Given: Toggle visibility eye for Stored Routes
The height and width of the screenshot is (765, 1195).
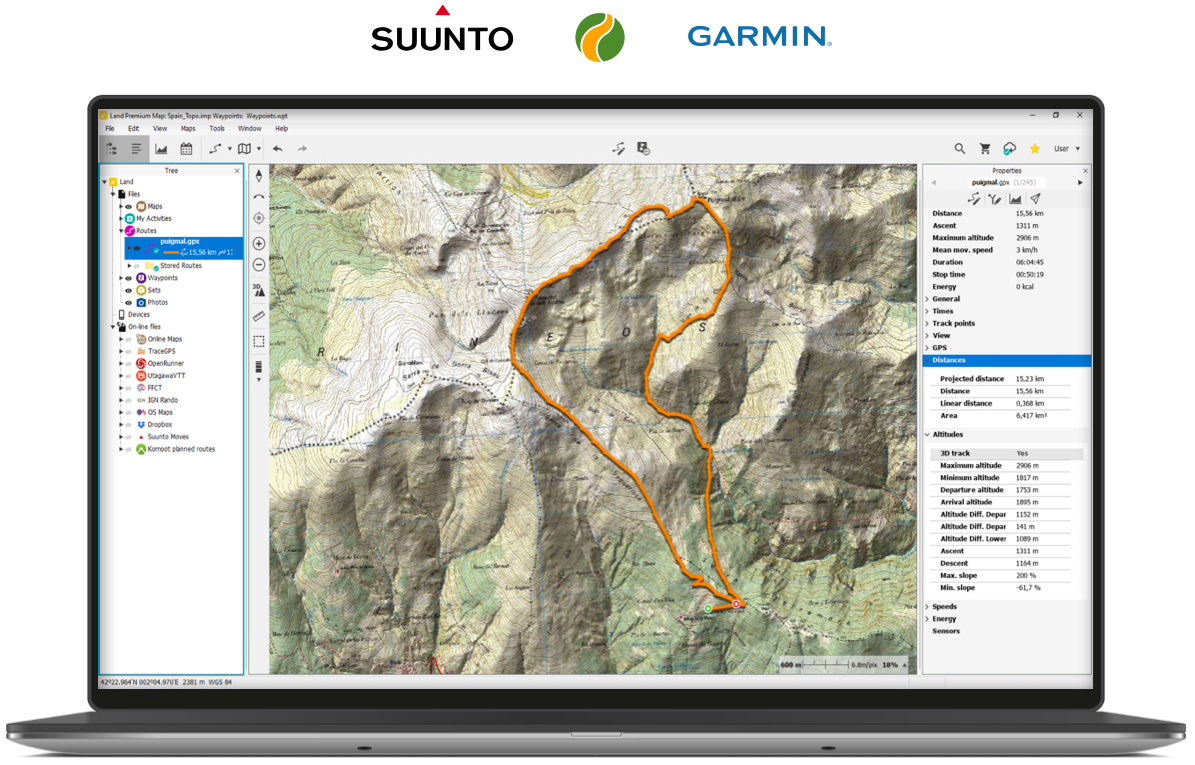Looking at the screenshot, I should coord(137,266).
